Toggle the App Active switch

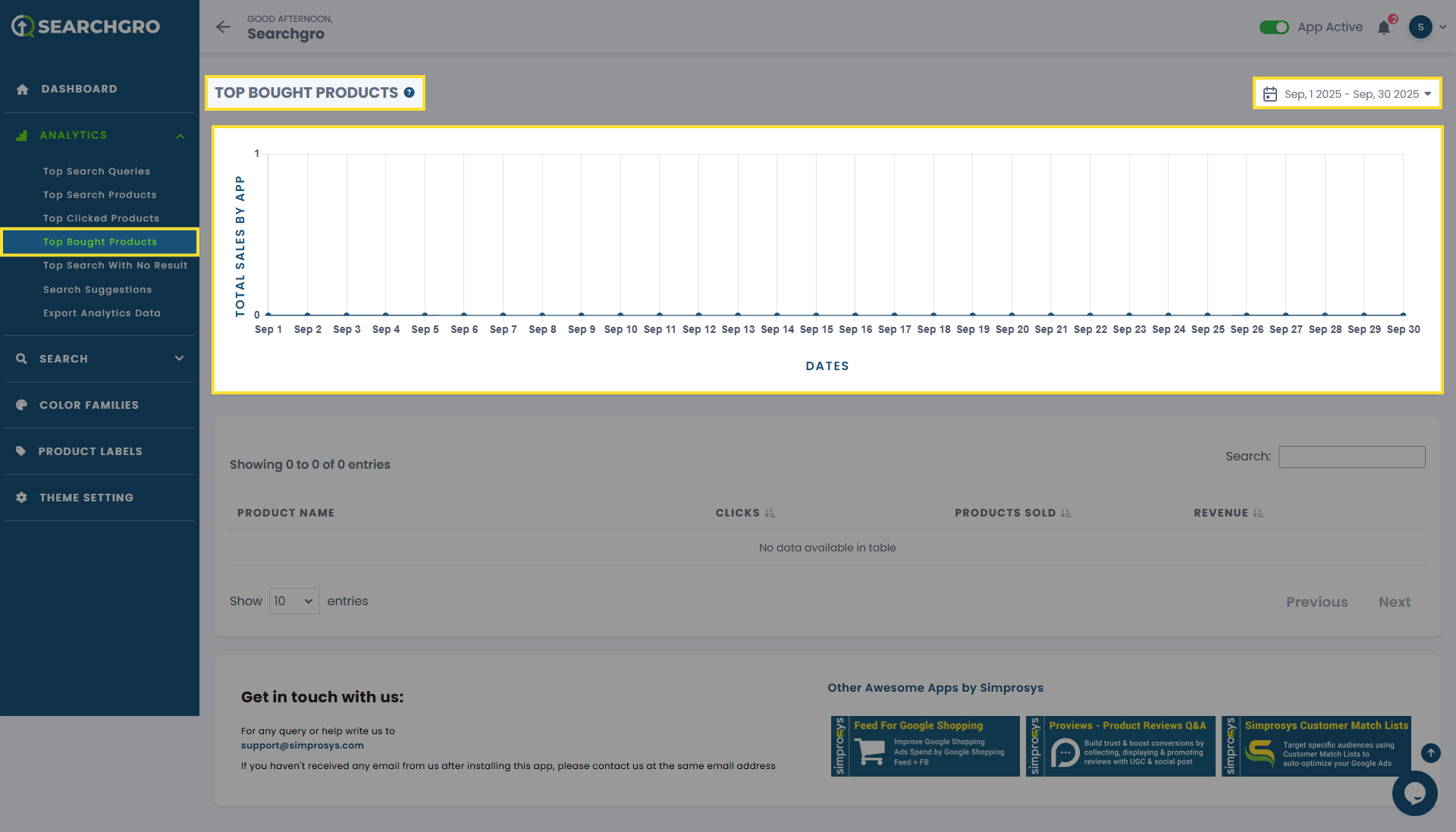click(x=1274, y=27)
